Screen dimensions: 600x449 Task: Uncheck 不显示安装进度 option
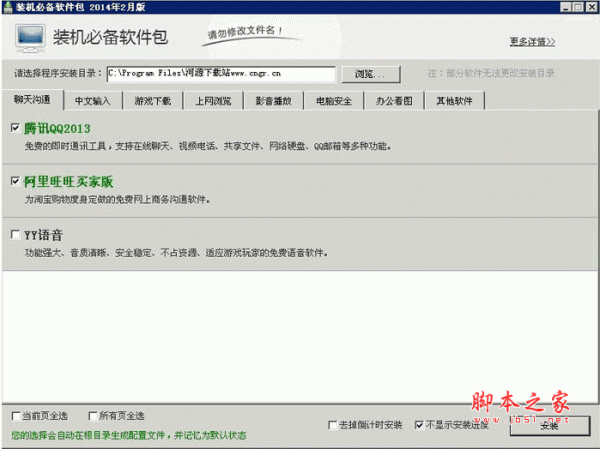(x=419, y=425)
